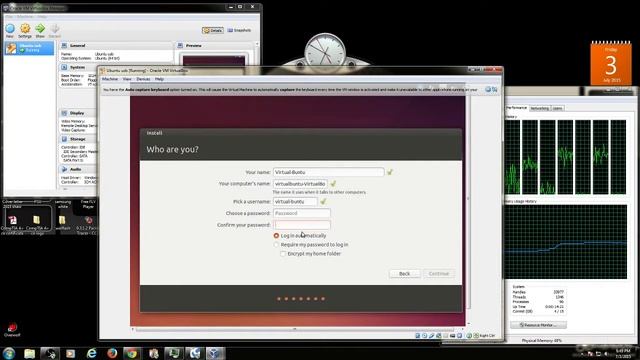Click the video capture status bar icon
This screenshot has width=640, height=360.
(x=452, y=336)
